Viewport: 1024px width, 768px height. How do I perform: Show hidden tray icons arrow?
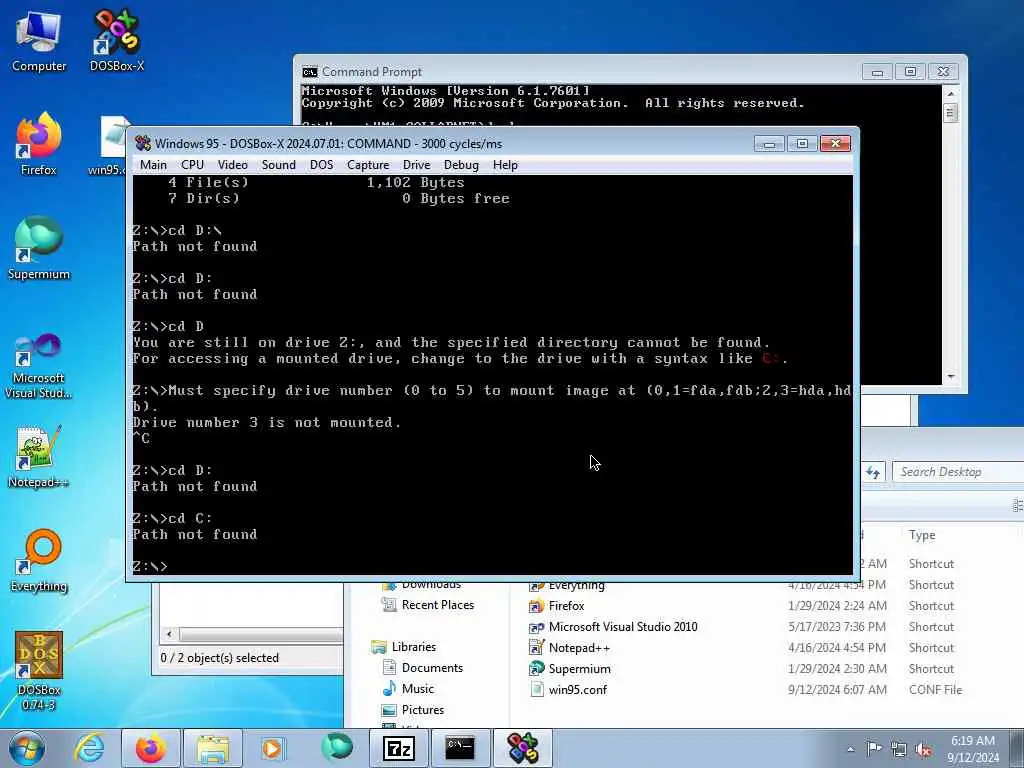pos(850,749)
